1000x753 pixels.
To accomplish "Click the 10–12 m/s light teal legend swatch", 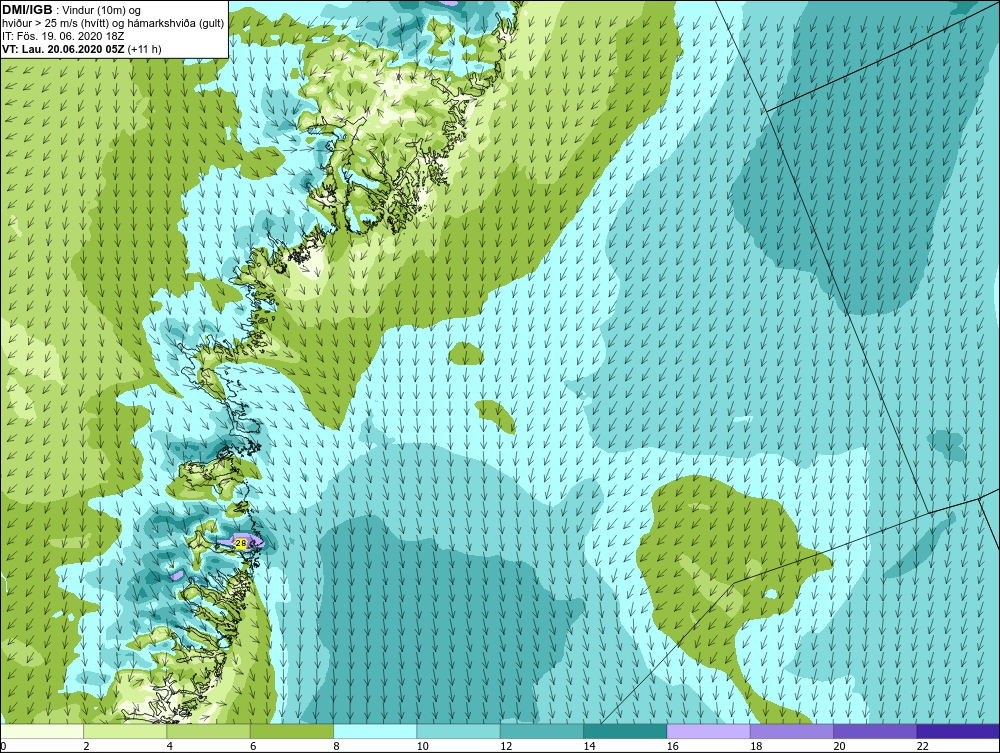I will pos(459,731).
